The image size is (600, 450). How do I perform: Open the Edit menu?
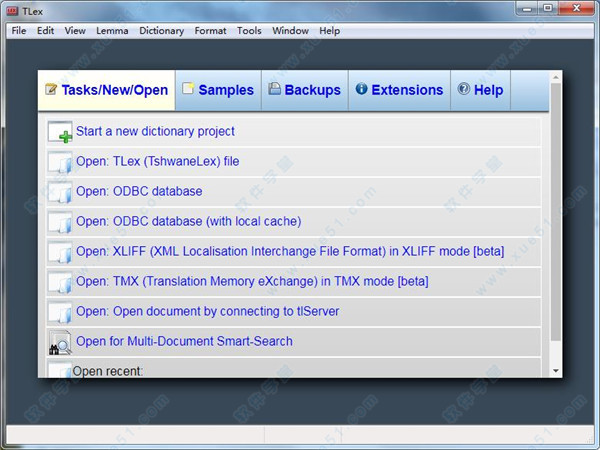coord(45,31)
